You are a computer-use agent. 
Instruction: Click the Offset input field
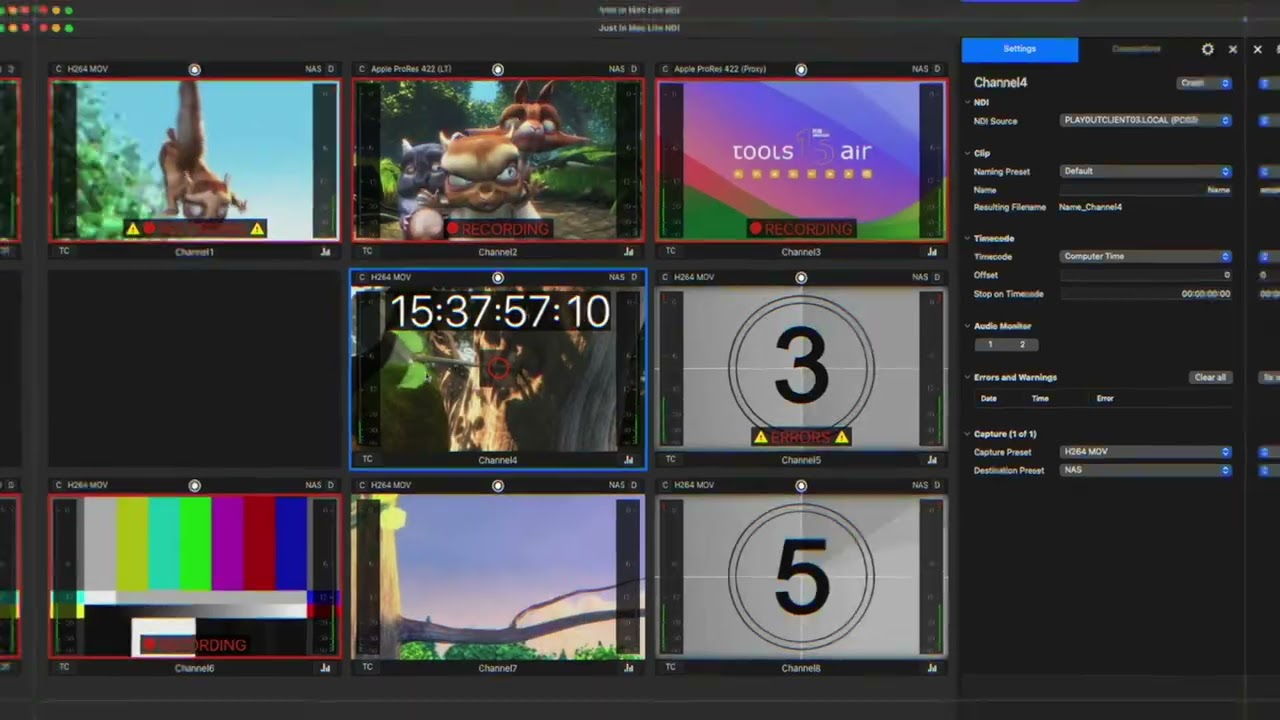1146,275
